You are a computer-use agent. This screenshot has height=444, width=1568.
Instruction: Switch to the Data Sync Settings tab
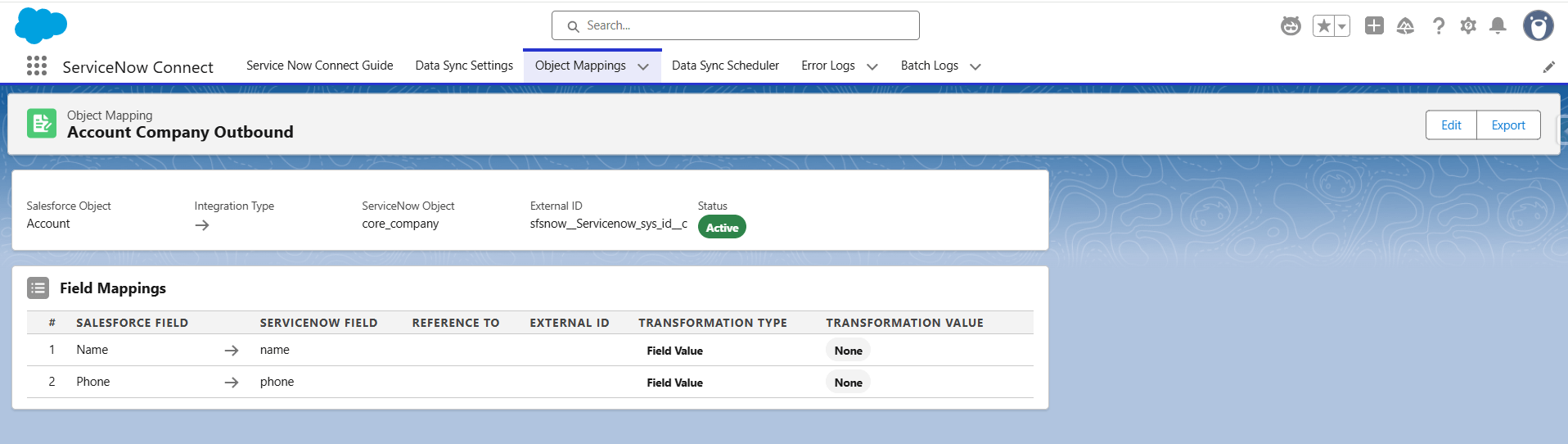pos(464,66)
